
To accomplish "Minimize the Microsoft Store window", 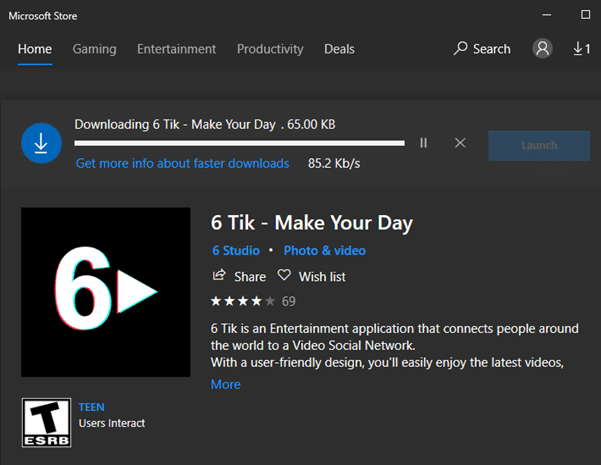I will pyautogui.click(x=547, y=15).
